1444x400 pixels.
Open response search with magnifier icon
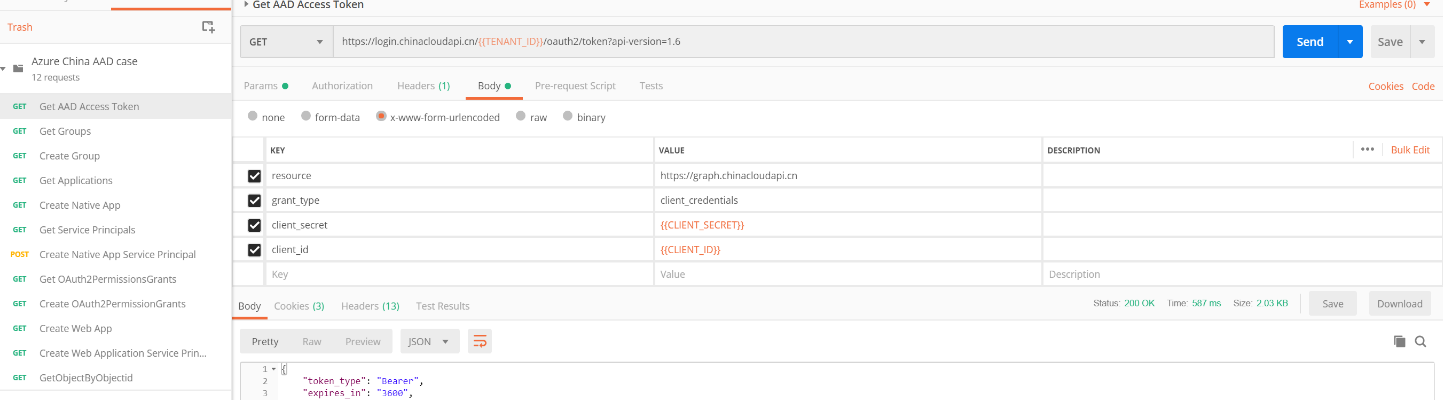[1420, 342]
